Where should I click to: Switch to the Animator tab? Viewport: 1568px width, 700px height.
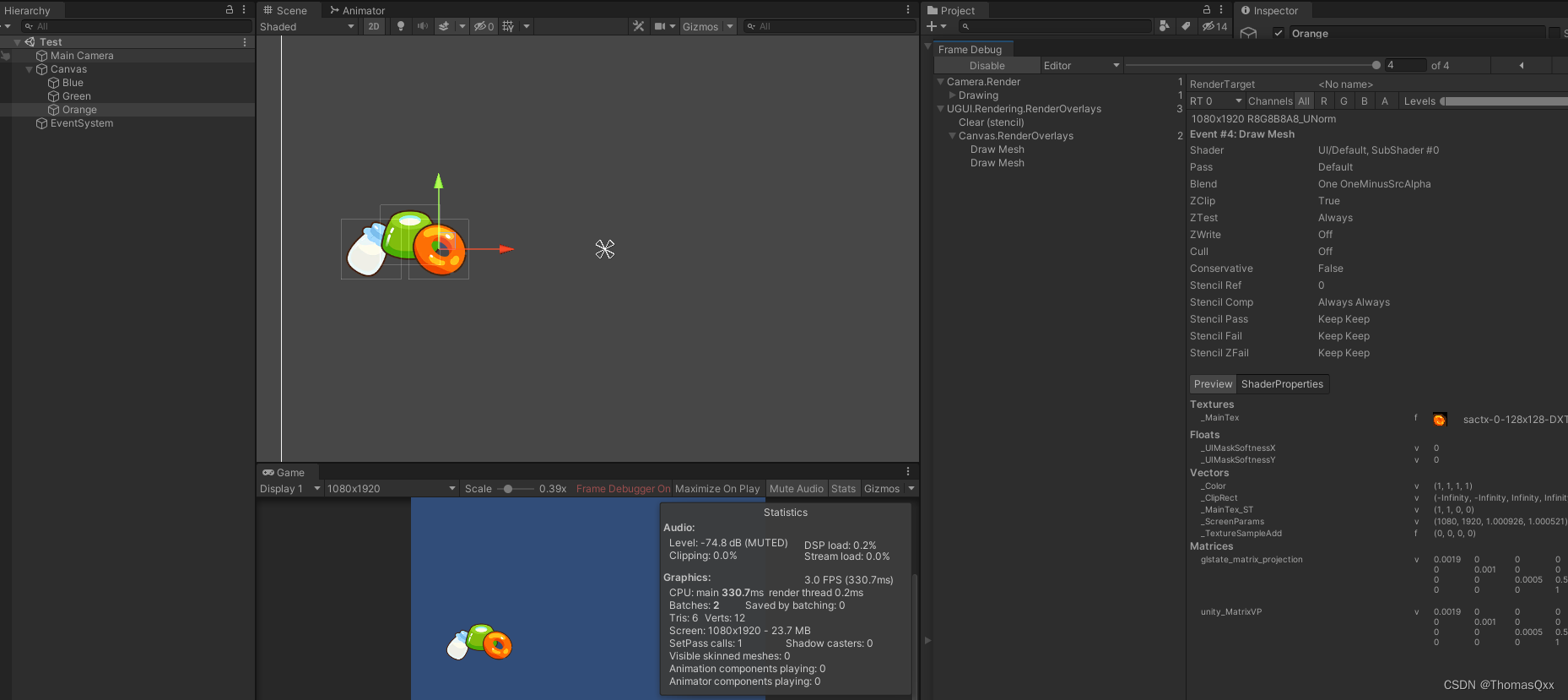[x=358, y=10]
